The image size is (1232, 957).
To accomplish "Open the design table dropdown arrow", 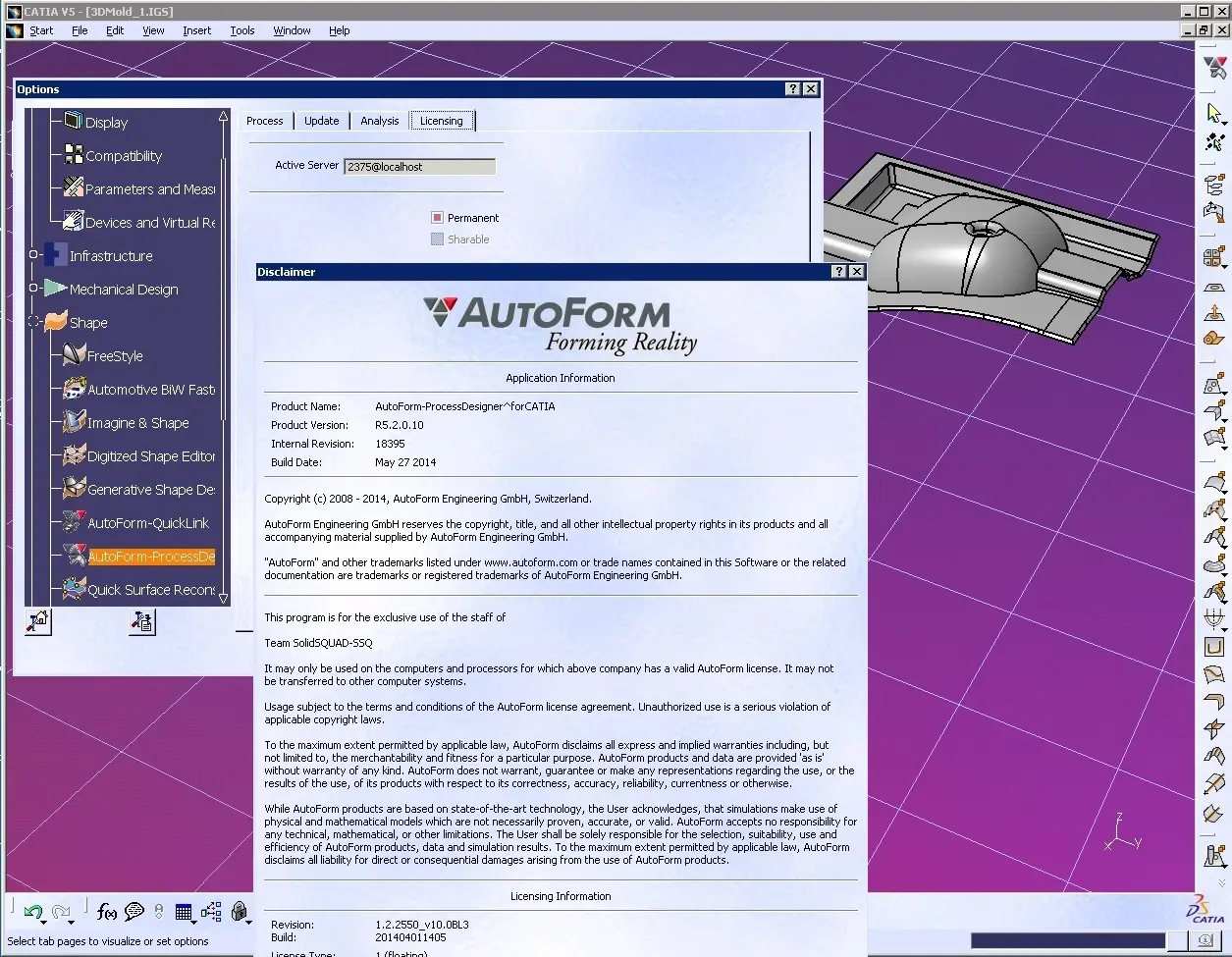I will point(193,922).
